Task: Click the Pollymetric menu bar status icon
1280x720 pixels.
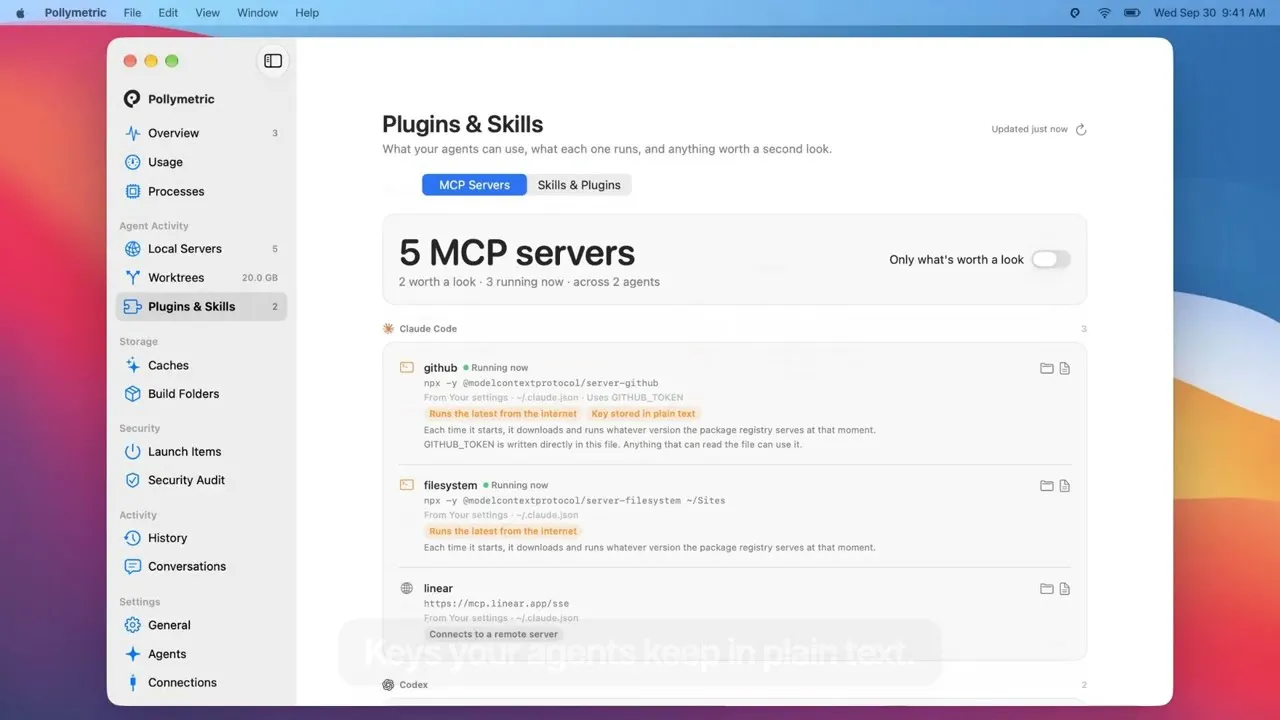Action: pos(1075,13)
